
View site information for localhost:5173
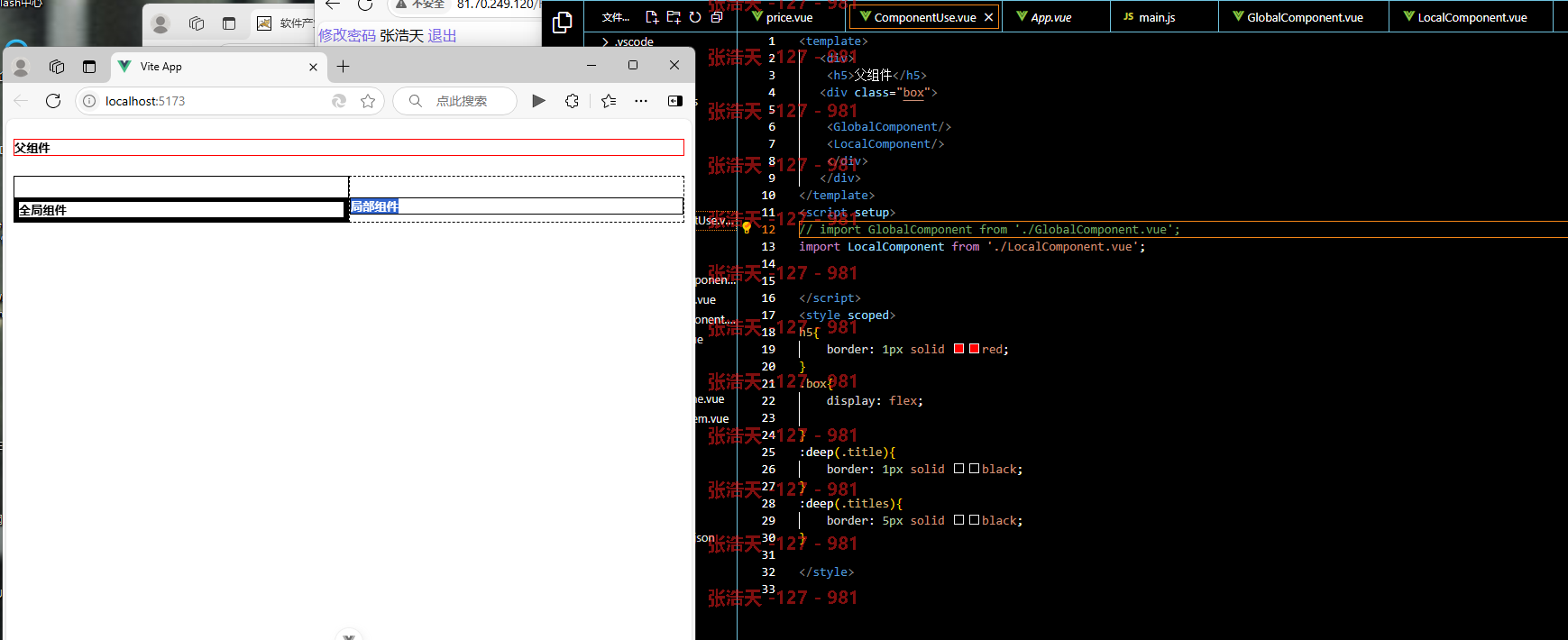(89, 101)
